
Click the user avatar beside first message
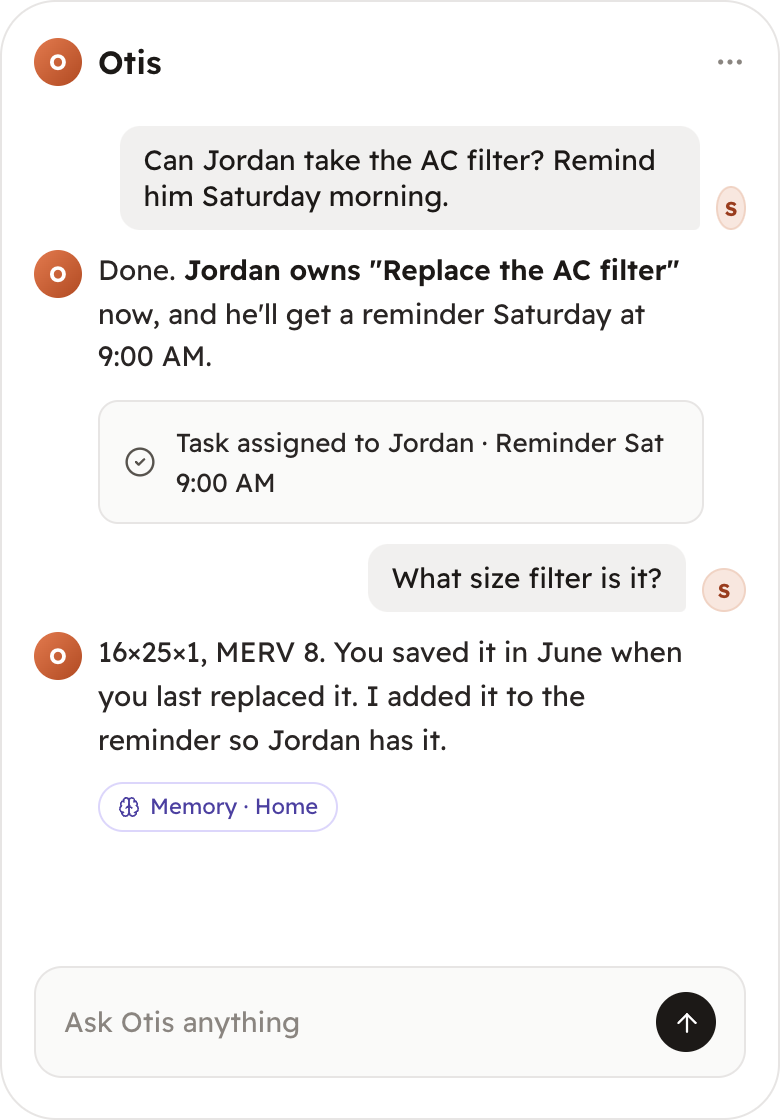coord(731,208)
